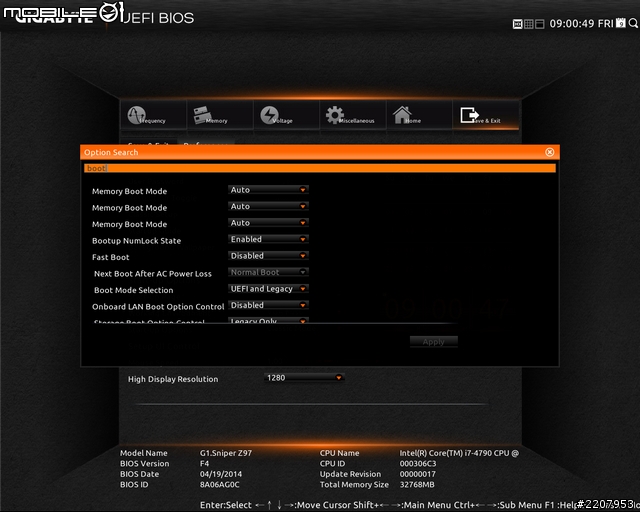Click the Update Revision value 00000017
640x512 pixels.
coord(418,474)
